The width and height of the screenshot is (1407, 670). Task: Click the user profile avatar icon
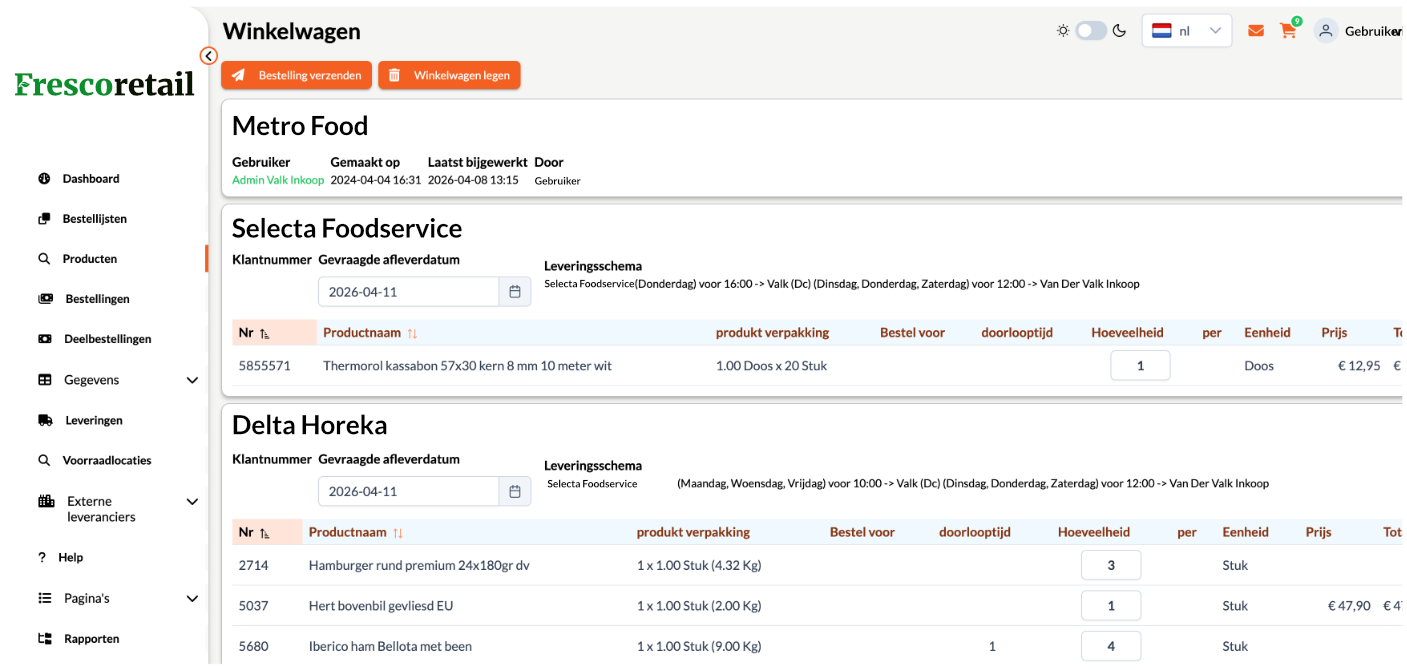[x=1326, y=31]
